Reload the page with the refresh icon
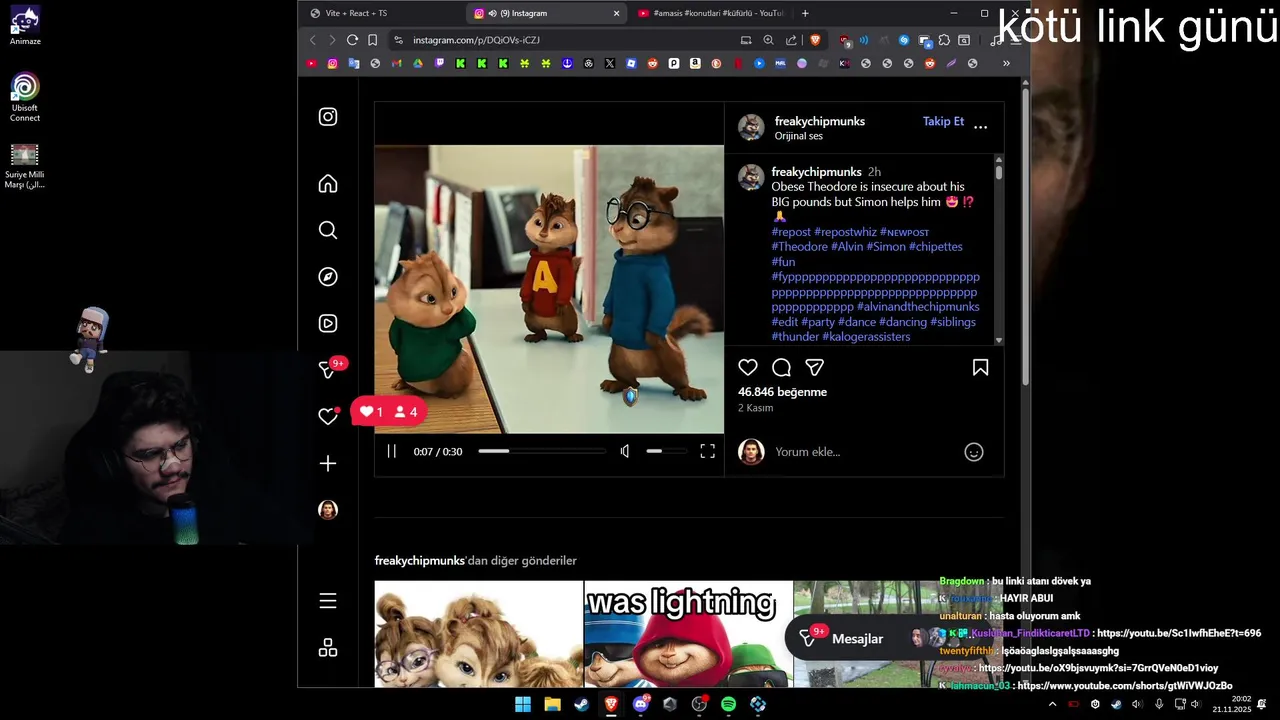The height and width of the screenshot is (720, 1280). pos(352,40)
